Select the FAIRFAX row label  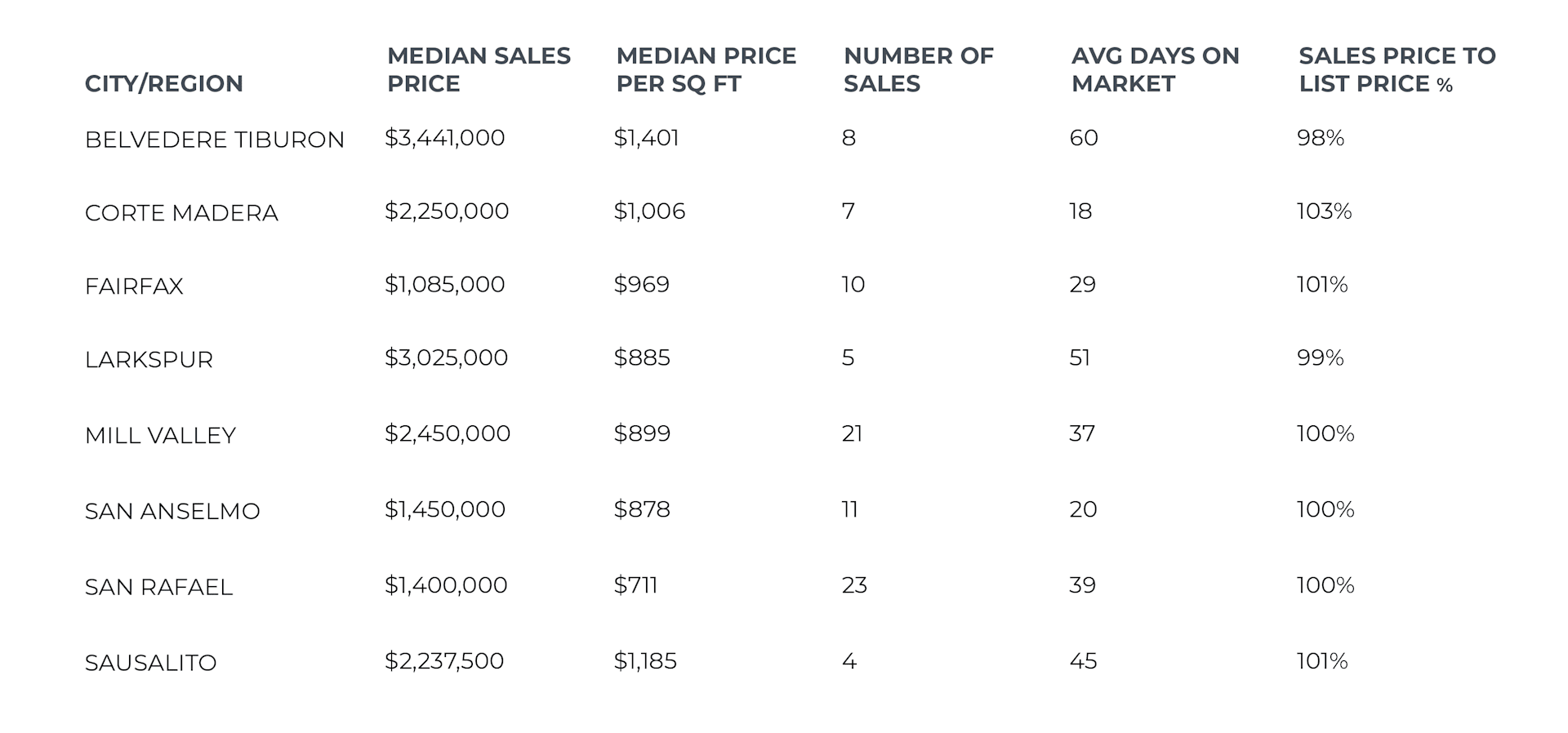[134, 287]
